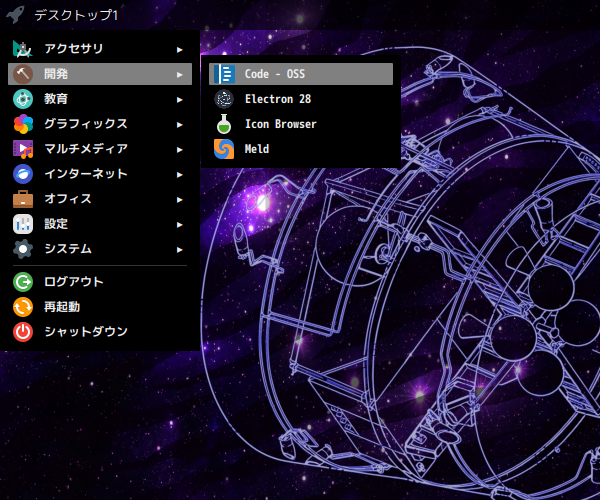Open the 設定 menu category
Image resolution: width=600 pixels, height=500 pixels.
coord(100,224)
